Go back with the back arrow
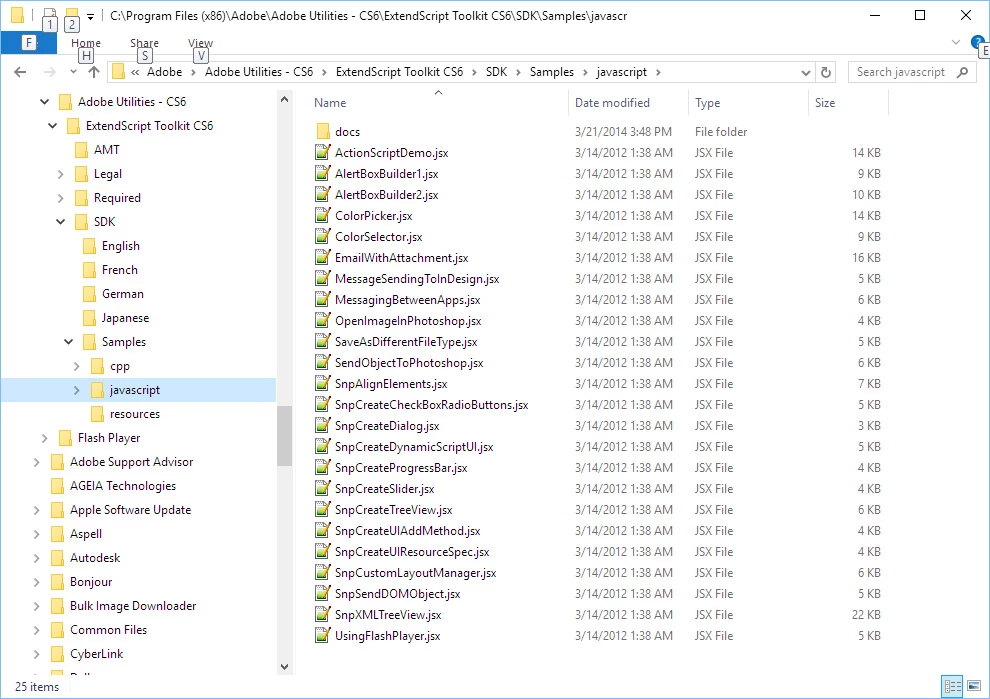 coord(20,72)
